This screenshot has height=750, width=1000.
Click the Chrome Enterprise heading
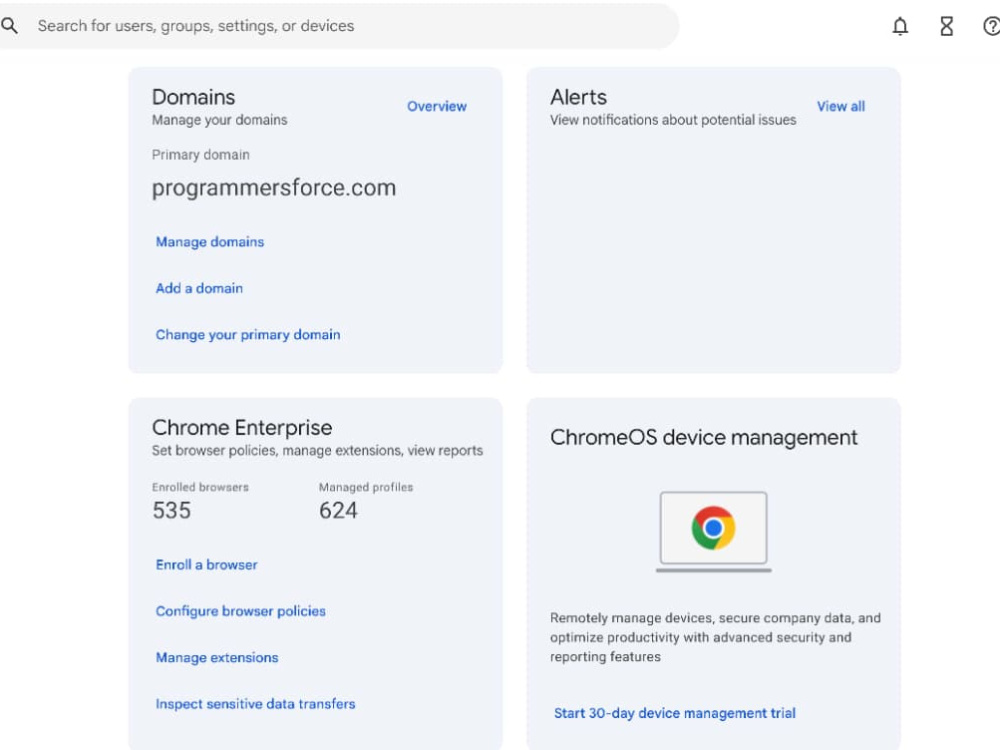tap(242, 427)
